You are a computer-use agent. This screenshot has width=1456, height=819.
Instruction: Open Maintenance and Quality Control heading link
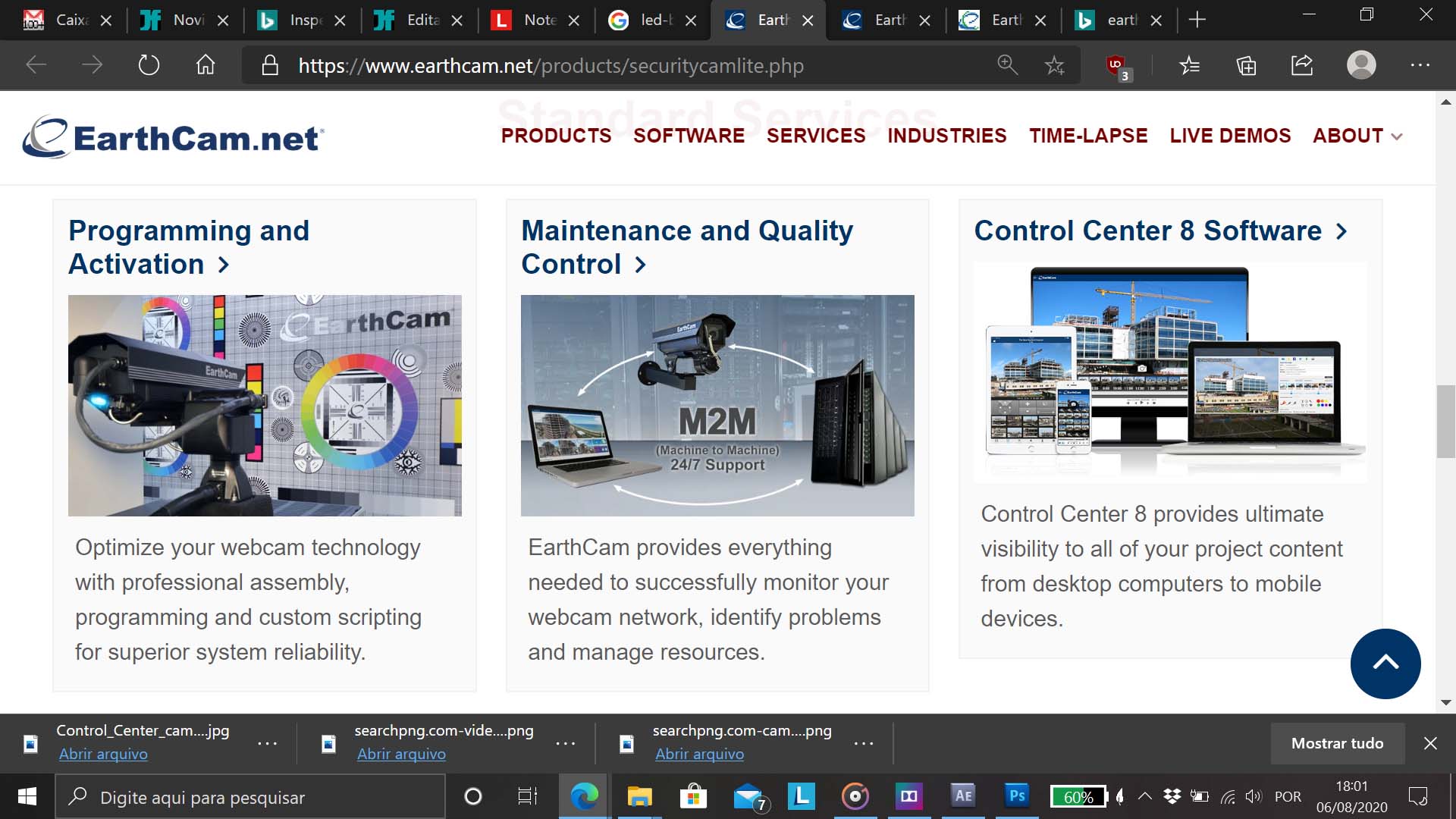[687, 247]
